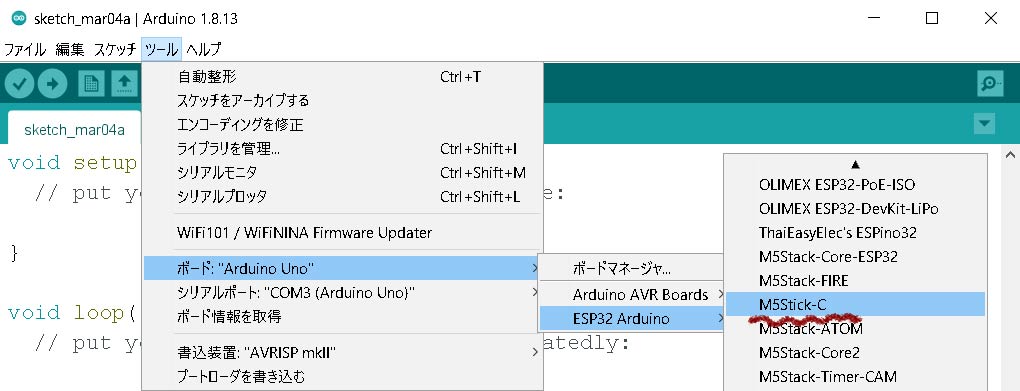Click the Arduino logo in the title bar
The image size is (1020, 391).
point(19,18)
